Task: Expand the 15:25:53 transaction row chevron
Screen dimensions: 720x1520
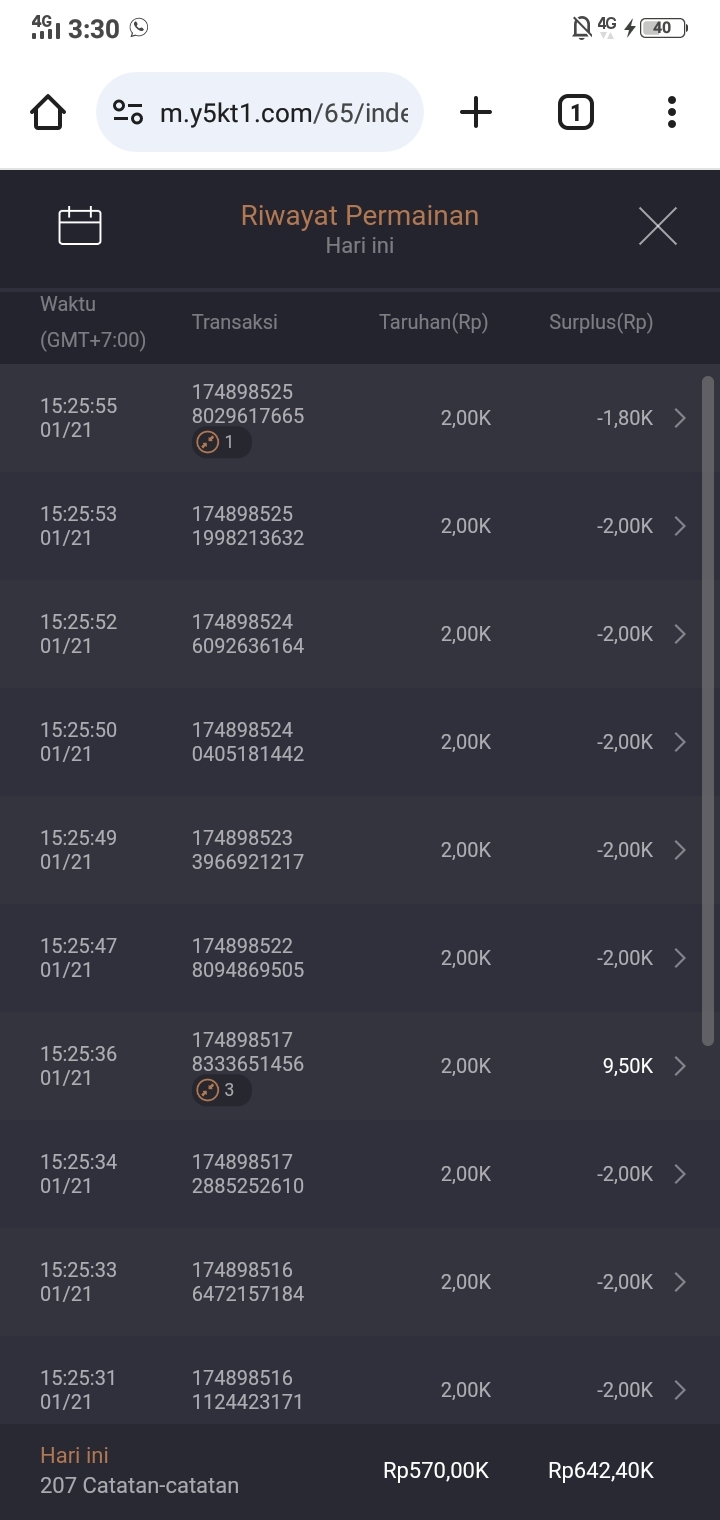Action: (680, 526)
